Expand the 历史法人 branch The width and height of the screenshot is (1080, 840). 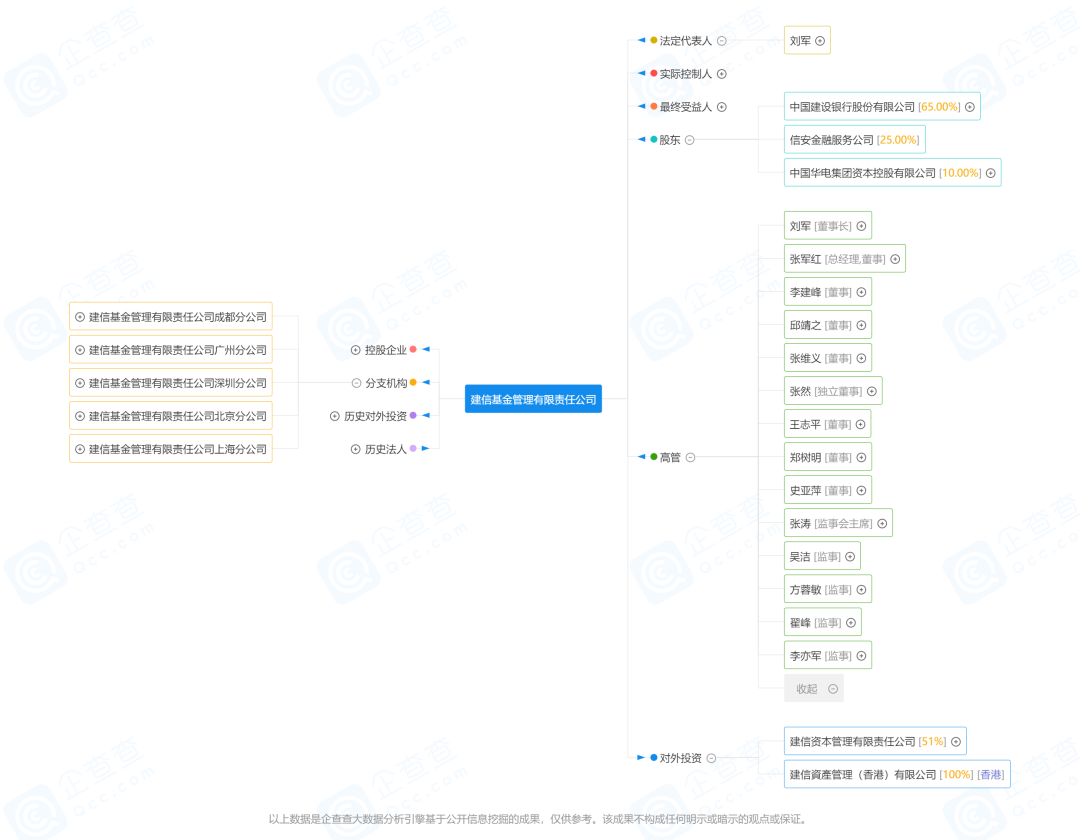(x=355, y=449)
